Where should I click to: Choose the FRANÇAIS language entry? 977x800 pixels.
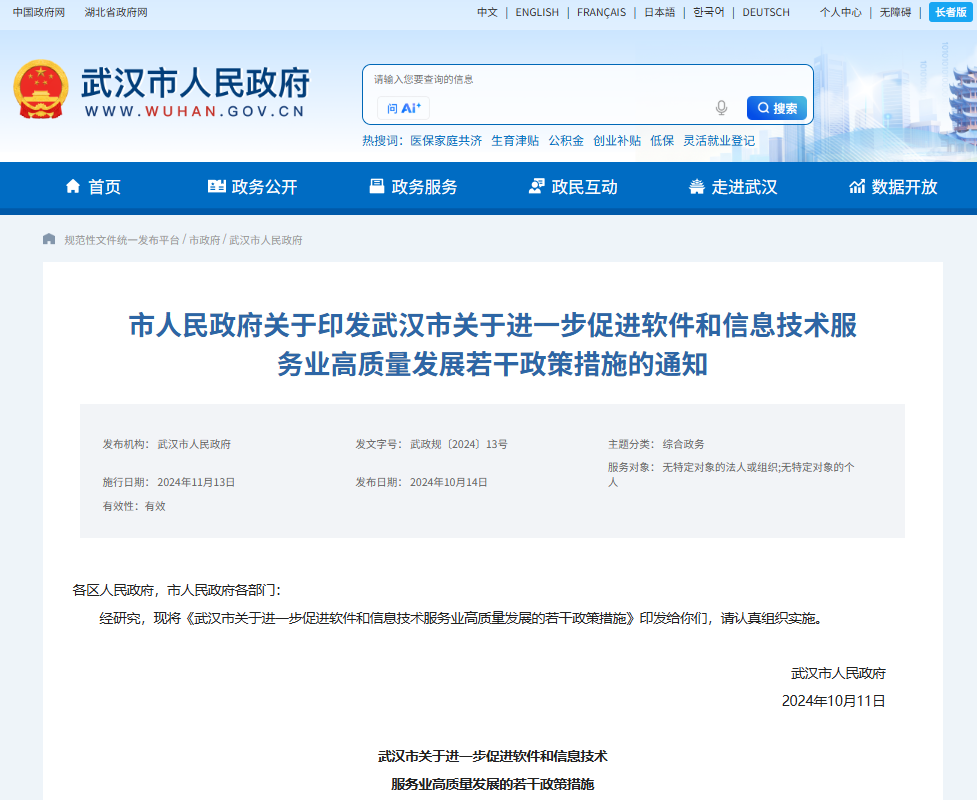click(601, 12)
